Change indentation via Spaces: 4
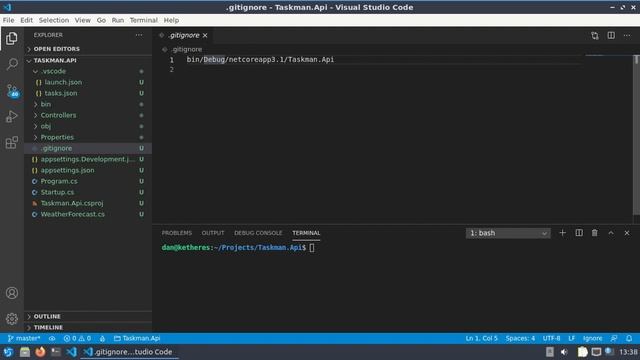The image size is (640, 360). pos(520,338)
